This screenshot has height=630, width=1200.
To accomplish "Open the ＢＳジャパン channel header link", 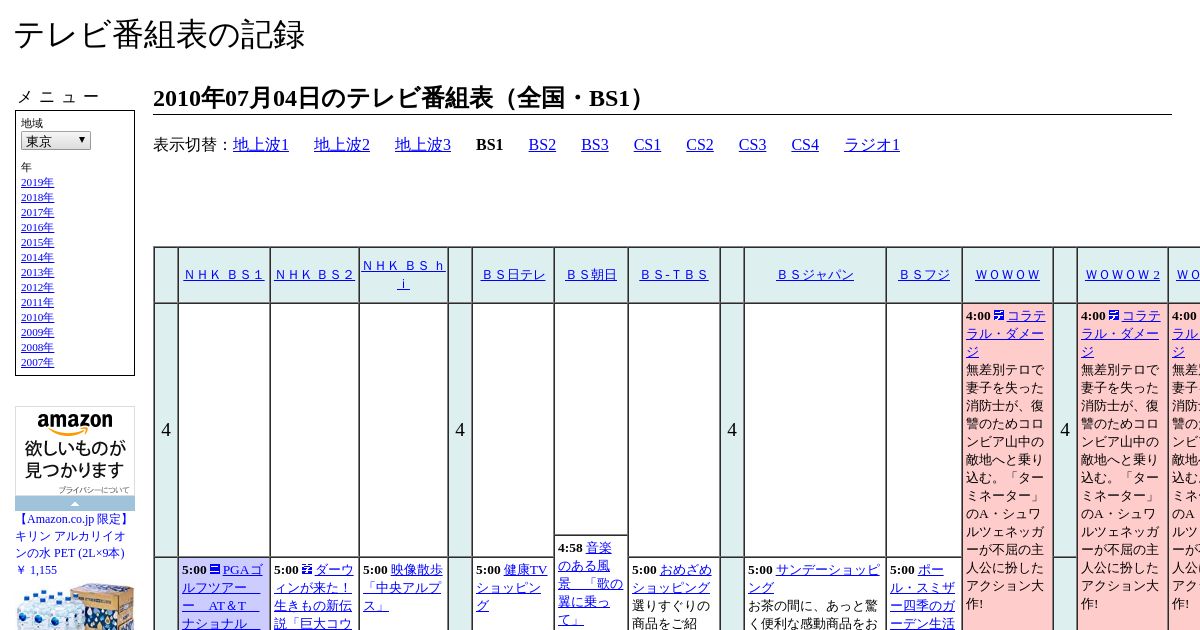I will point(815,275).
